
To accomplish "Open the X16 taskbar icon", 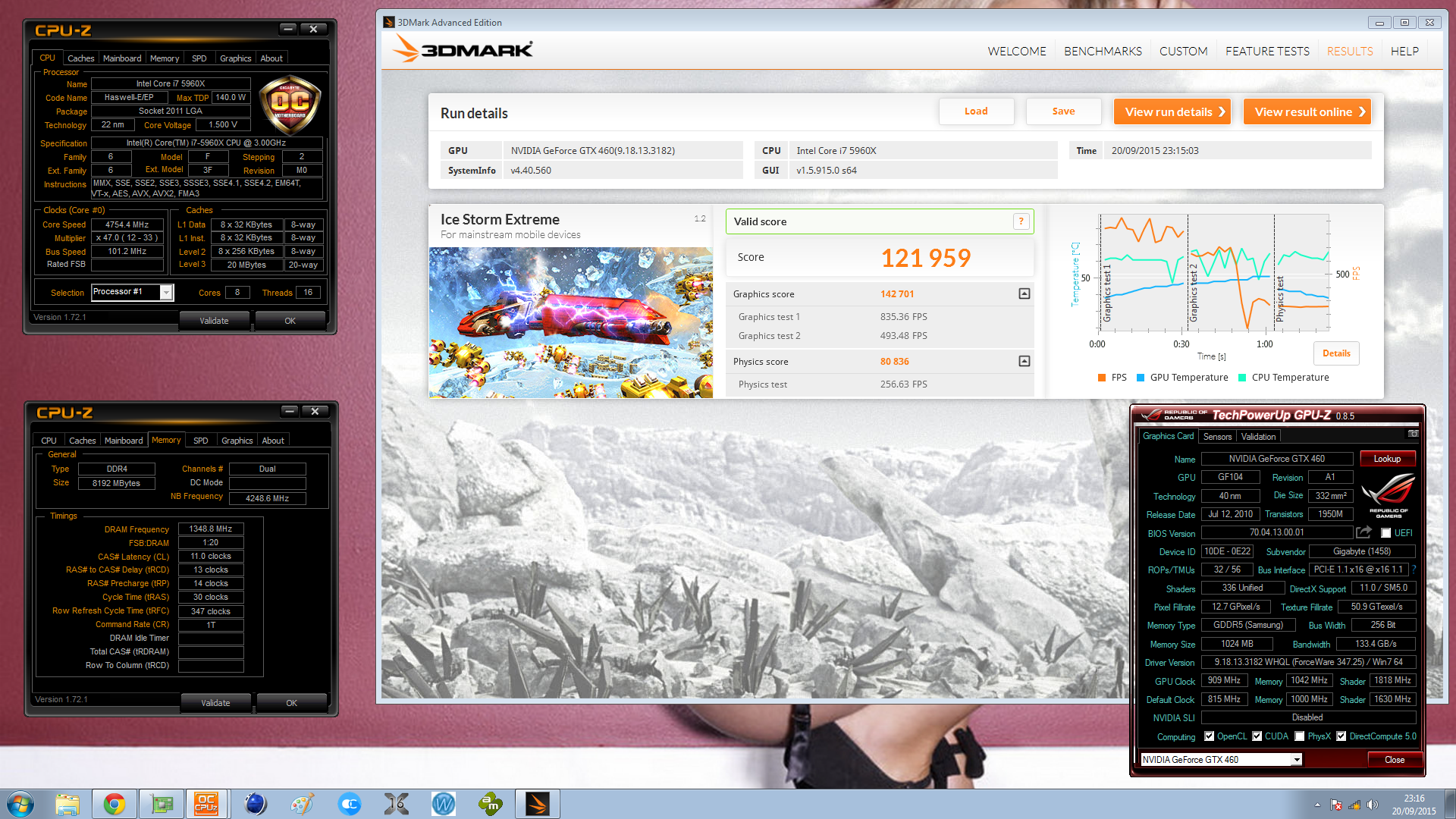I will 397,804.
